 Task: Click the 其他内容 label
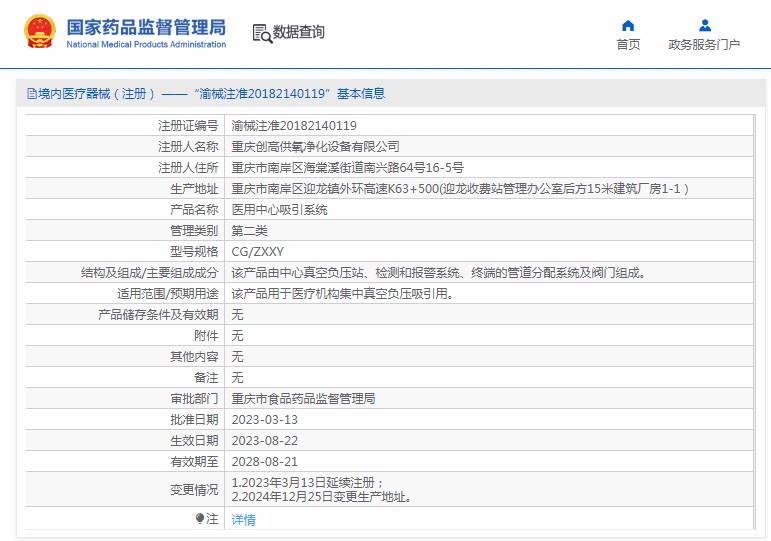point(194,357)
